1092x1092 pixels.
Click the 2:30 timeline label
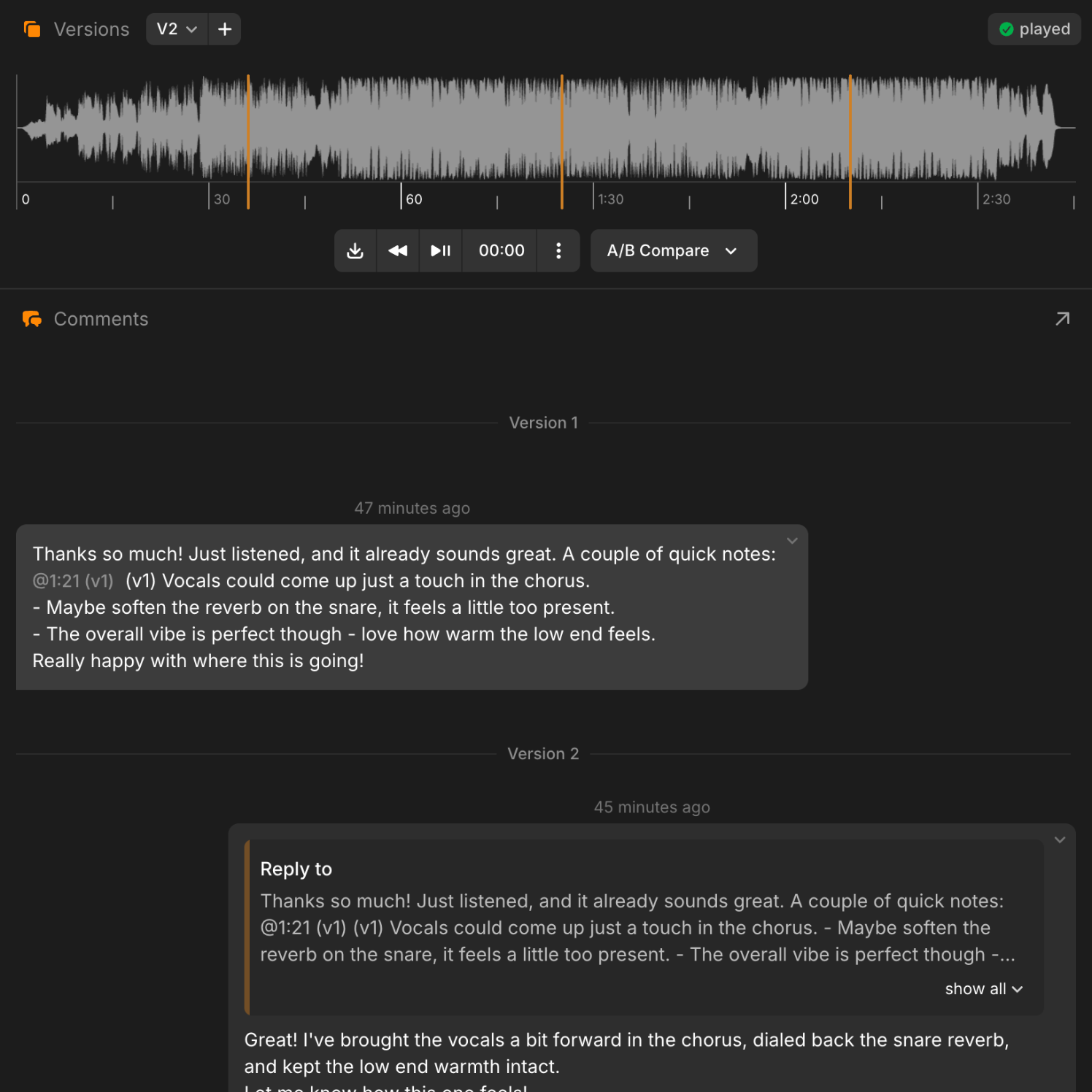[x=996, y=199]
